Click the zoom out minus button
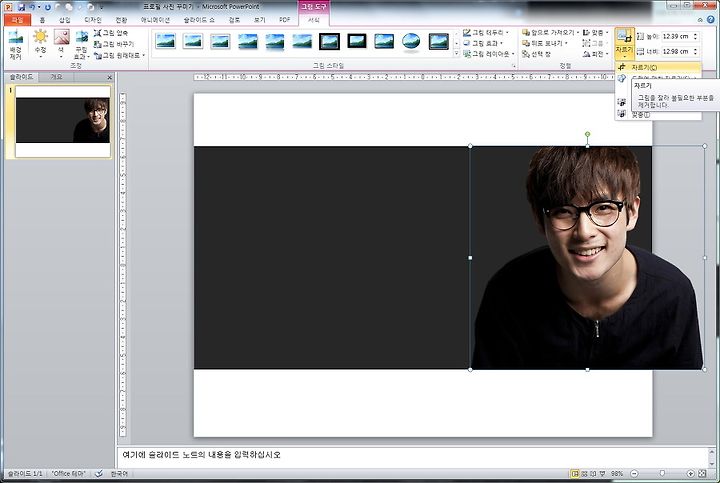The width and height of the screenshot is (720, 483). click(634, 473)
